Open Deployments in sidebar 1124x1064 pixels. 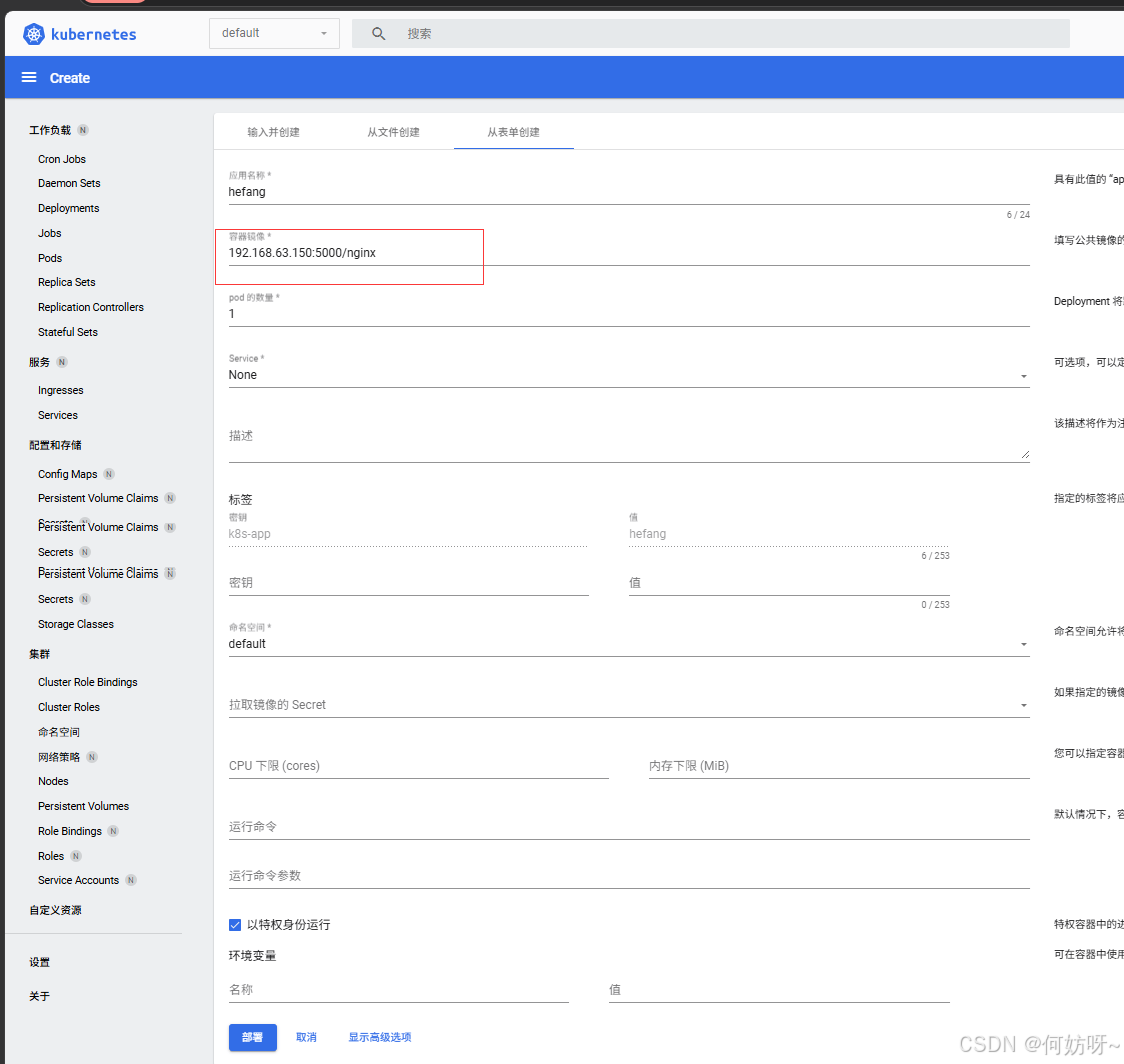click(x=69, y=208)
